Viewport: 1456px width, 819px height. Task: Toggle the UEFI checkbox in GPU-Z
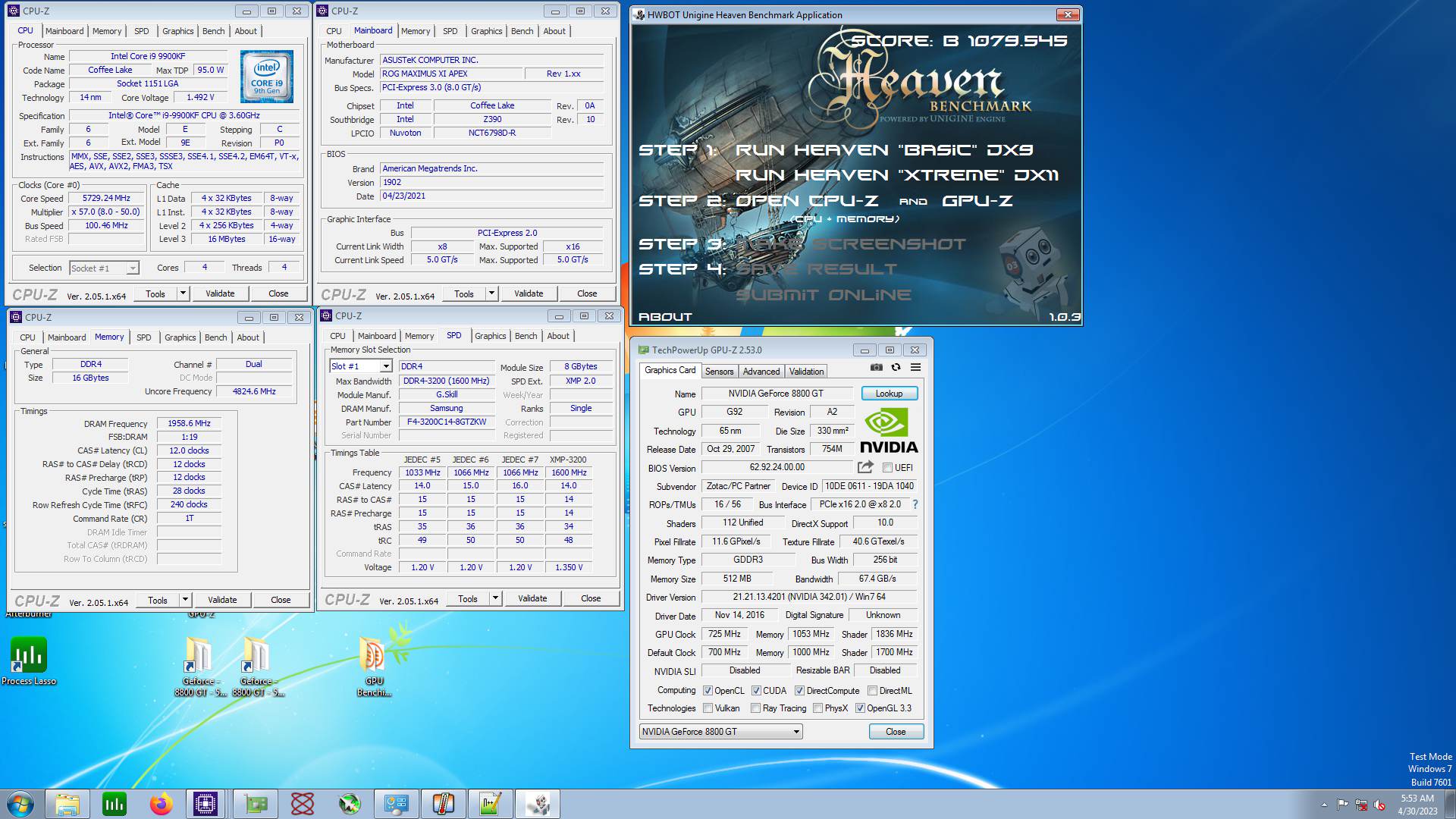[887, 468]
